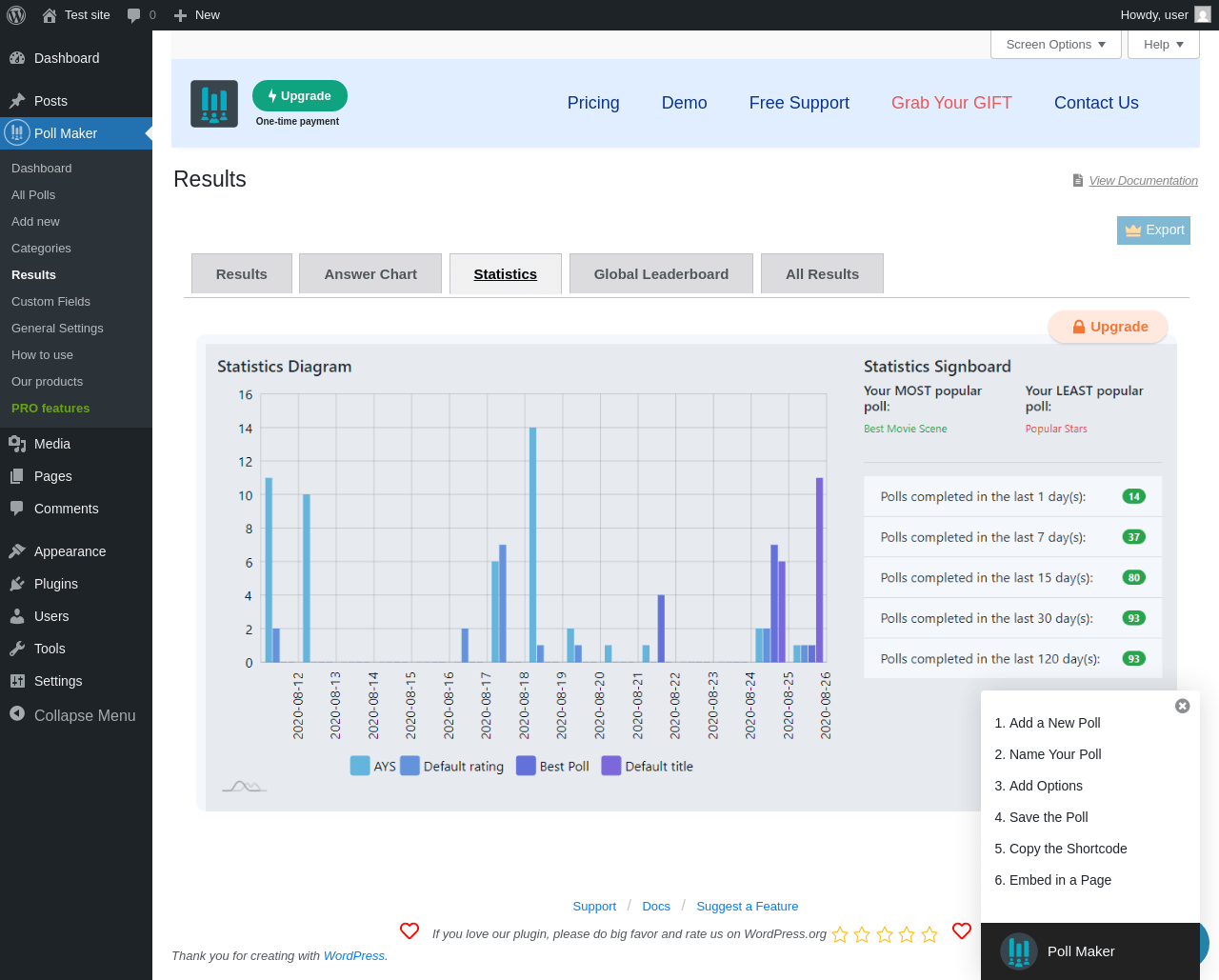The width and height of the screenshot is (1219, 980).
Task: Close the poll steps popup
Action: tap(1182, 706)
